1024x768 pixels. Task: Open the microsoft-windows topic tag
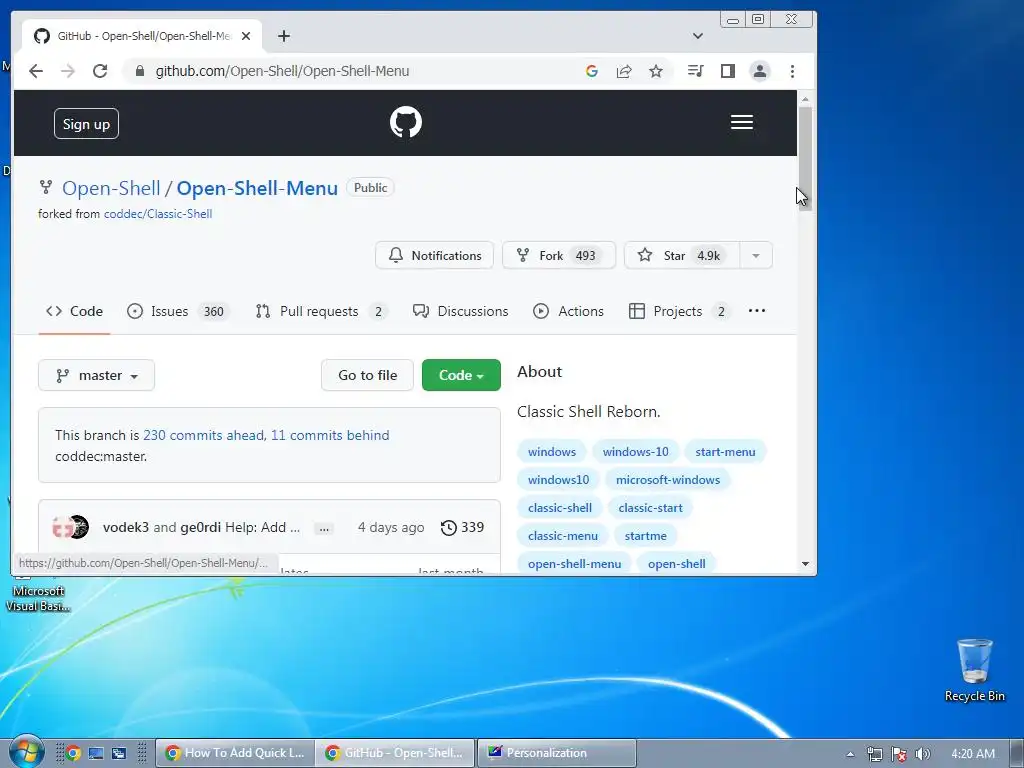(667, 480)
